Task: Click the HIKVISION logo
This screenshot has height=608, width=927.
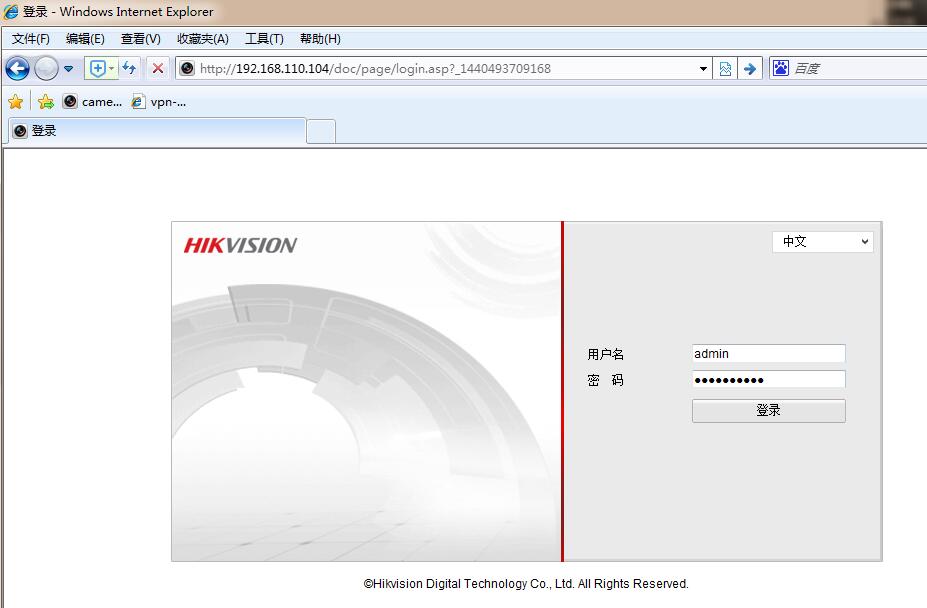Action: coord(240,245)
